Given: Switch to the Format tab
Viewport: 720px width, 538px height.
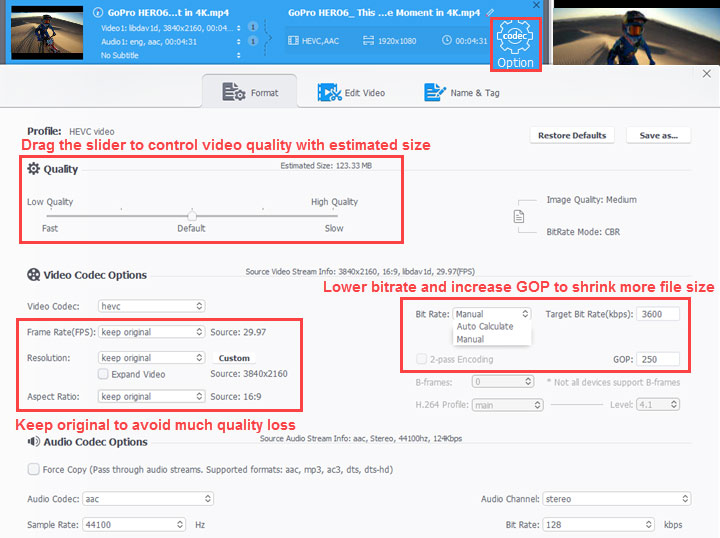Looking at the screenshot, I should (x=250, y=92).
